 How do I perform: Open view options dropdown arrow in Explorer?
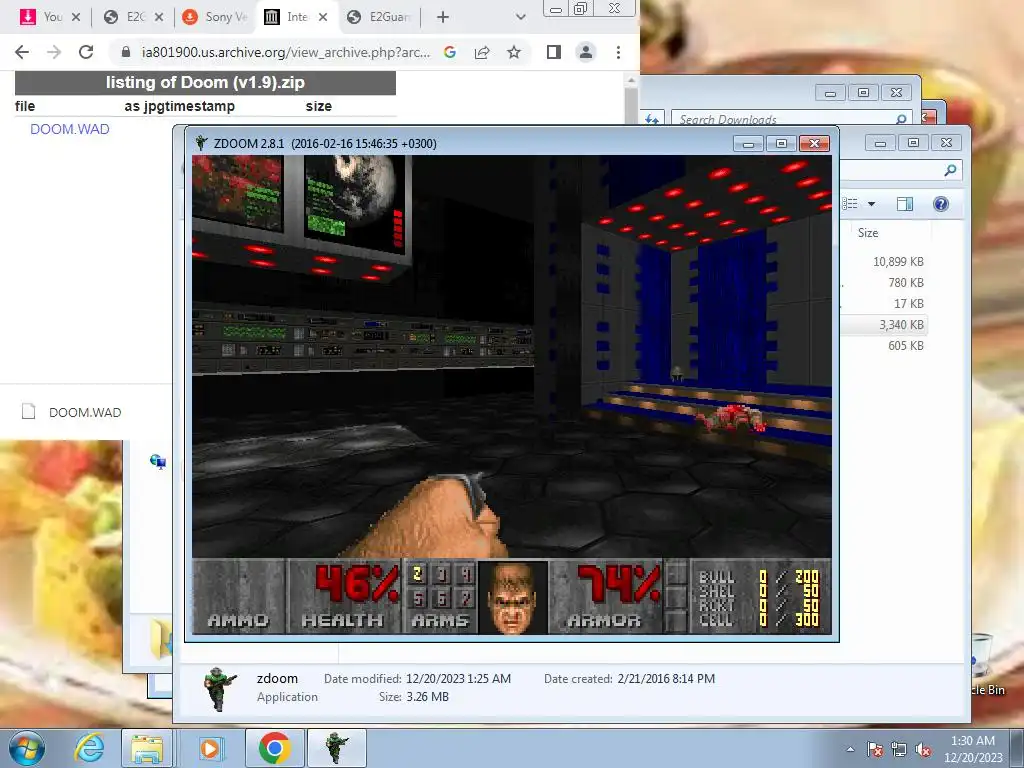(871, 204)
